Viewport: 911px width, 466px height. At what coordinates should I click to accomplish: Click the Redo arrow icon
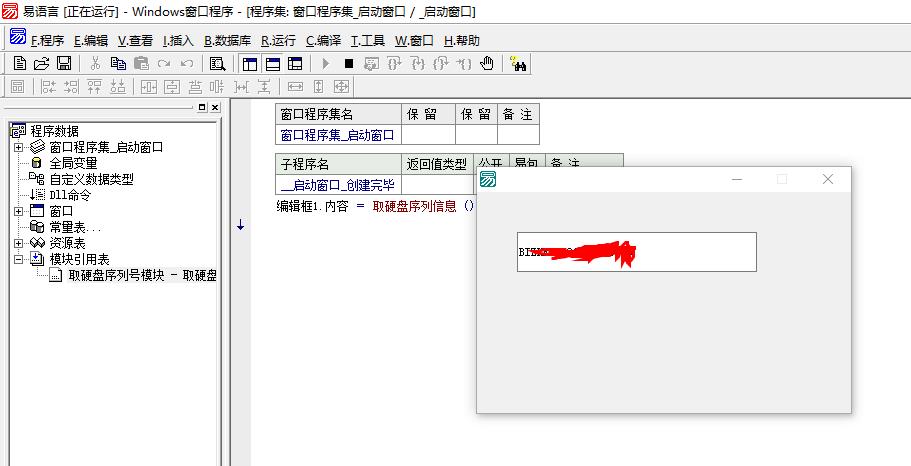click(x=164, y=63)
